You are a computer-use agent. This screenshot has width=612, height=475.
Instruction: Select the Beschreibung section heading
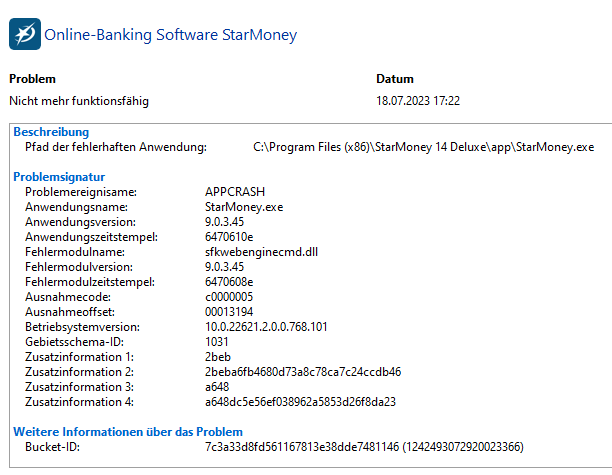point(51,132)
